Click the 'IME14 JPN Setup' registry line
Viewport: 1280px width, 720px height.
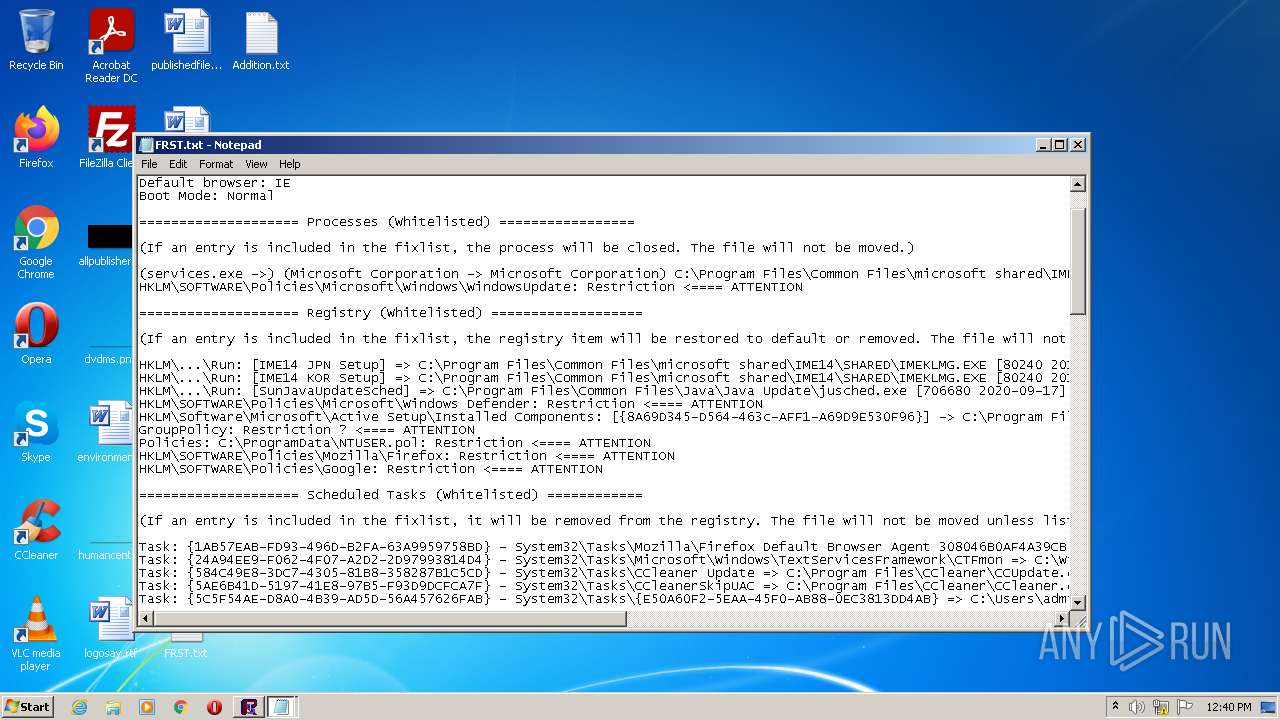603,365
